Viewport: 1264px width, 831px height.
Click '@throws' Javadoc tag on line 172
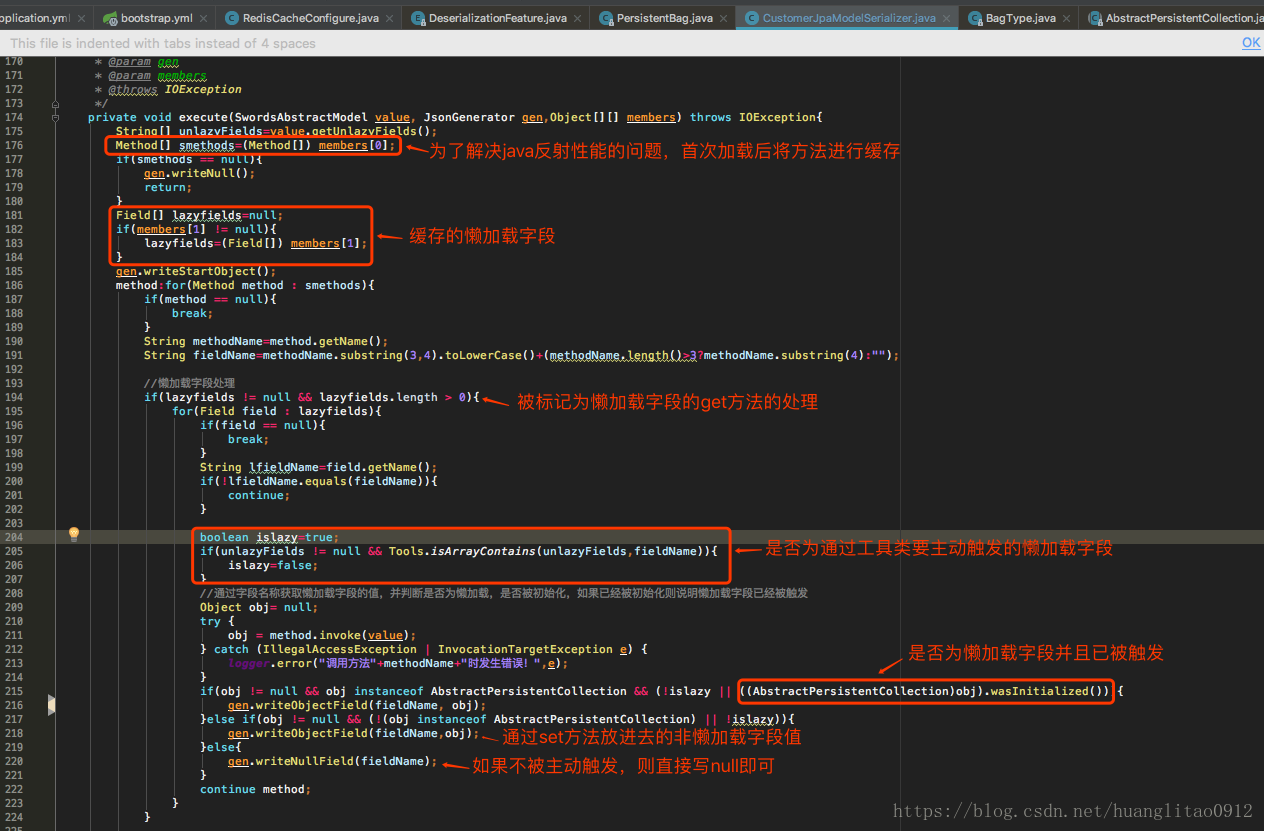pos(132,89)
